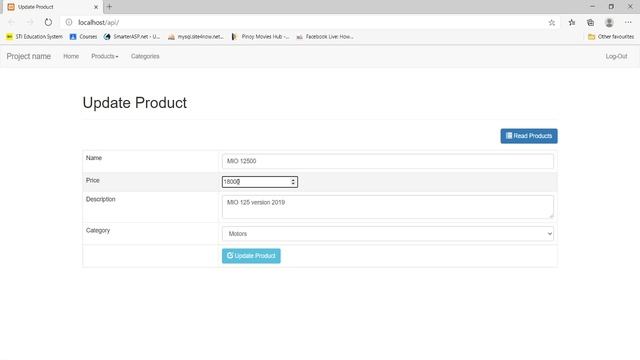The width and height of the screenshot is (640, 360).
Task: Restore down the browser window
Action: click(x=611, y=7)
